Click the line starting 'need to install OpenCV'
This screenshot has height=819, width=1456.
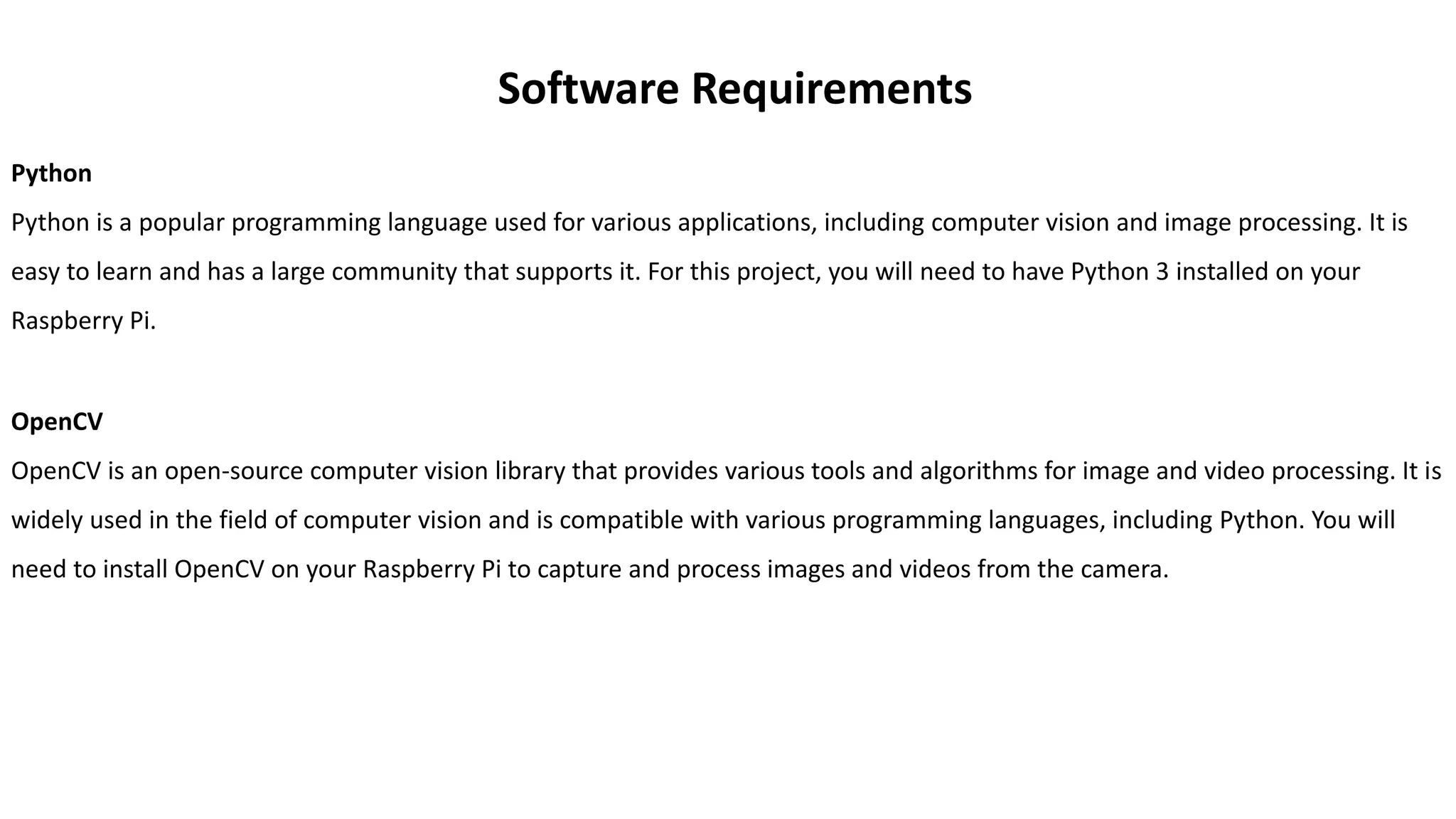[590, 569]
